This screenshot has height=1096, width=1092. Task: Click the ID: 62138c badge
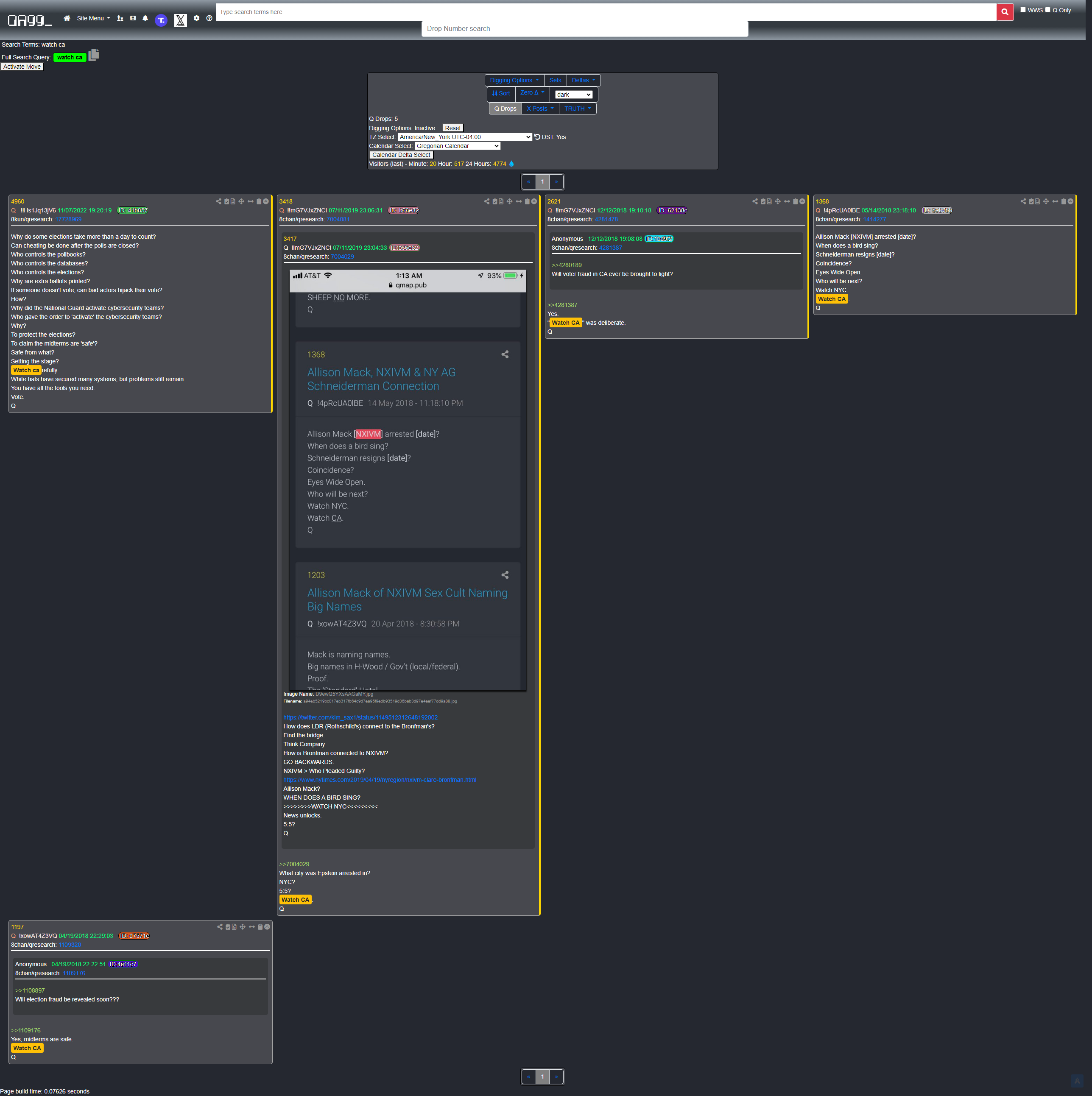click(x=672, y=210)
